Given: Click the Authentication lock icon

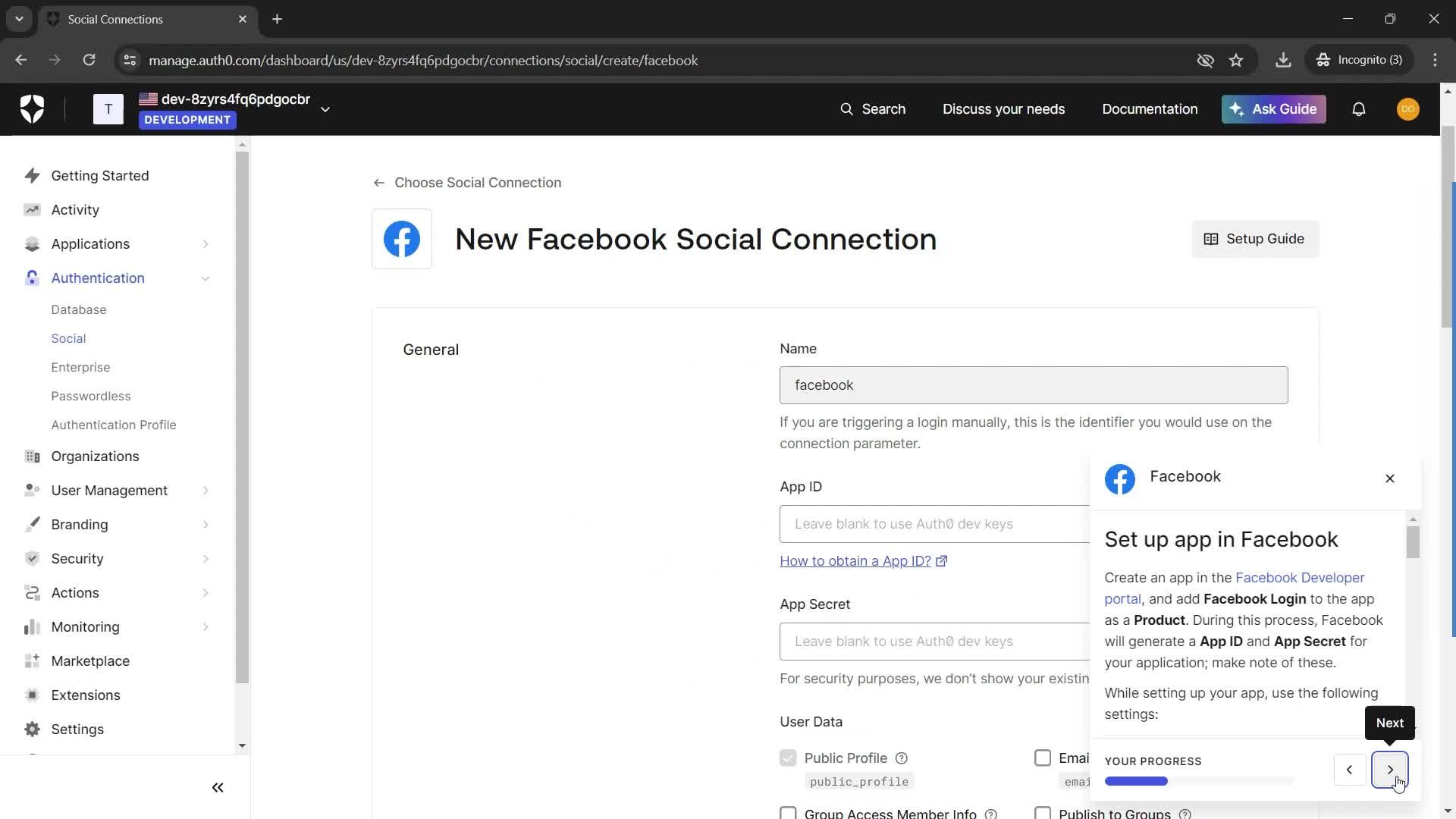Looking at the screenshot, I should 32,278.
